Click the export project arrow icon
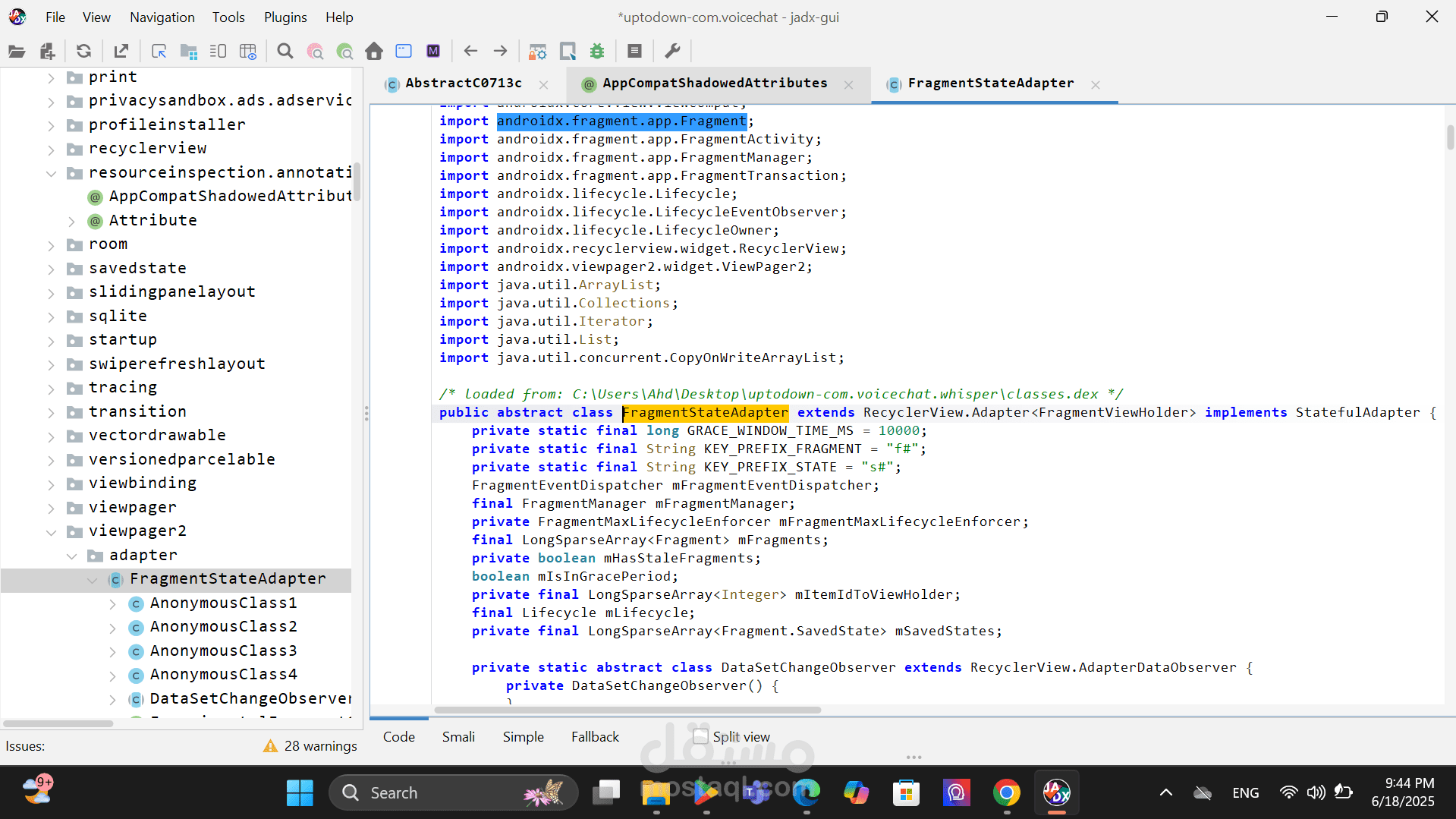The width and height of the screenshot is (1456, 819). (121, 52)
